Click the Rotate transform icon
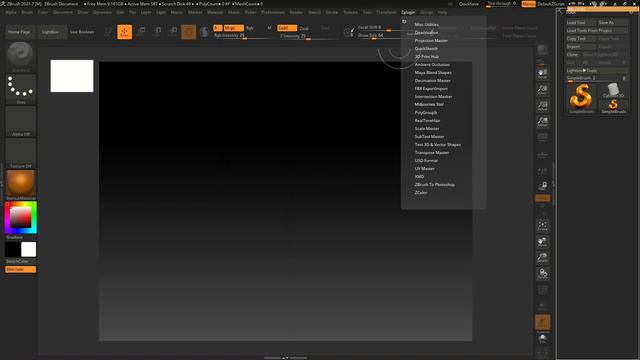 point(173,32)
